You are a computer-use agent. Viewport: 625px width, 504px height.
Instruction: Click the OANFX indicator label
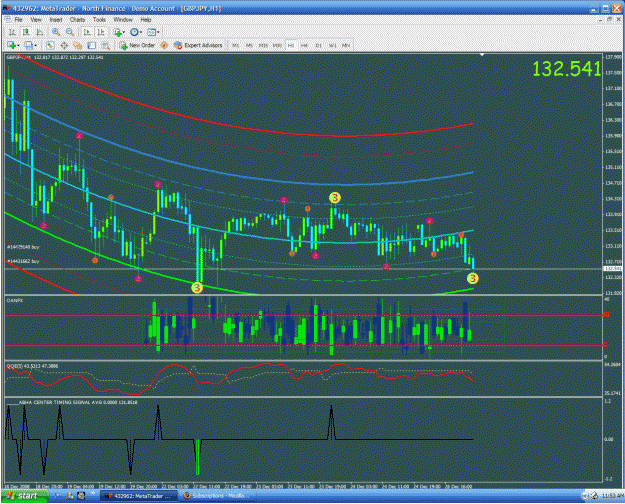(15, 300)
